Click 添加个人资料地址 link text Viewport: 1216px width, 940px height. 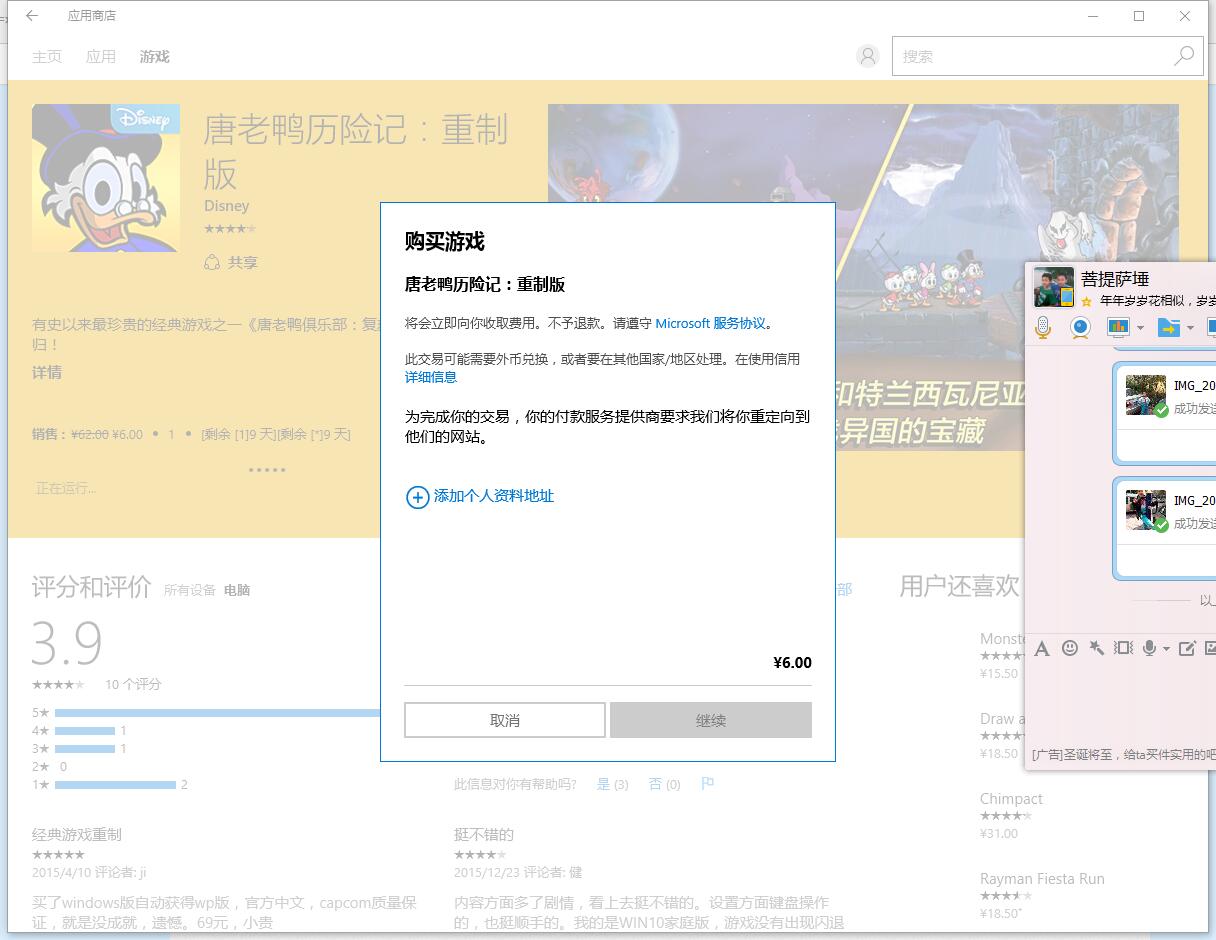point(494,496)
